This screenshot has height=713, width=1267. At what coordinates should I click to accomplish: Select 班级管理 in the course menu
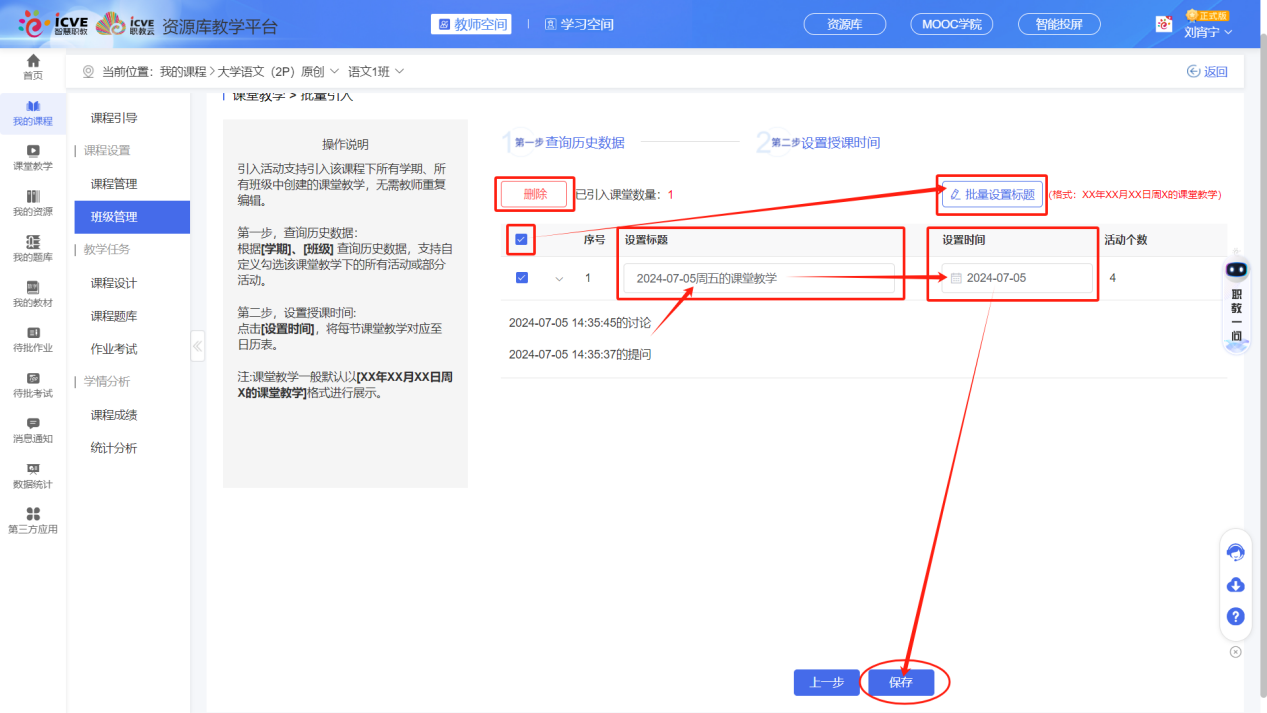click(x=131, y=216)
